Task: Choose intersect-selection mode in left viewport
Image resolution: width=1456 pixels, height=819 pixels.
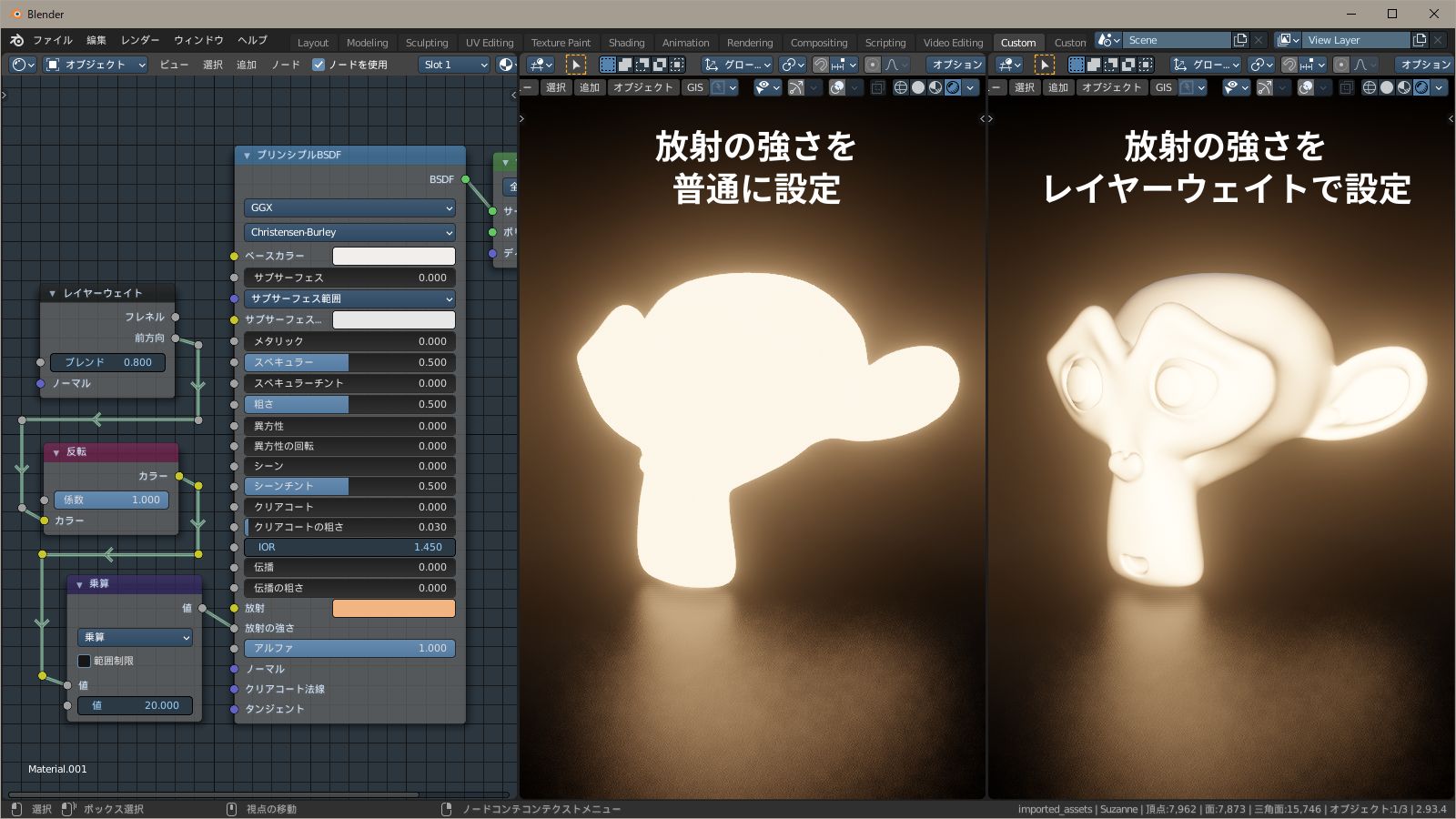Action: pos(677,65)
